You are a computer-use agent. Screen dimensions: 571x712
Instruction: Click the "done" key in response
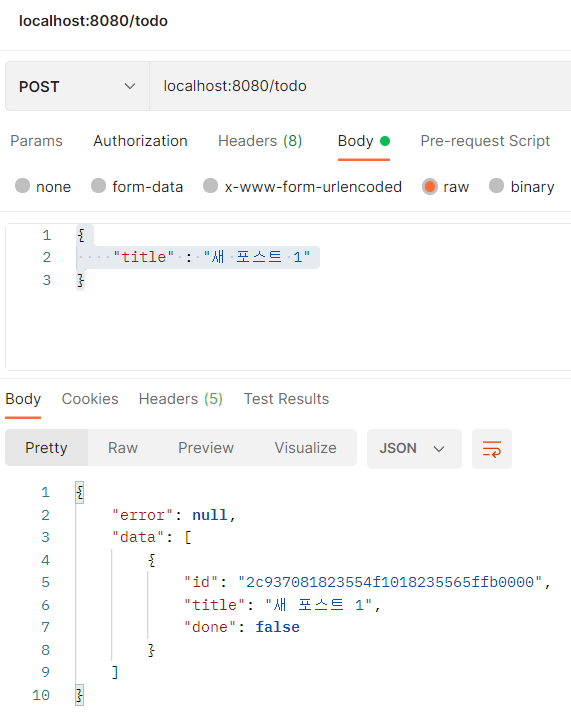(210, 627)
